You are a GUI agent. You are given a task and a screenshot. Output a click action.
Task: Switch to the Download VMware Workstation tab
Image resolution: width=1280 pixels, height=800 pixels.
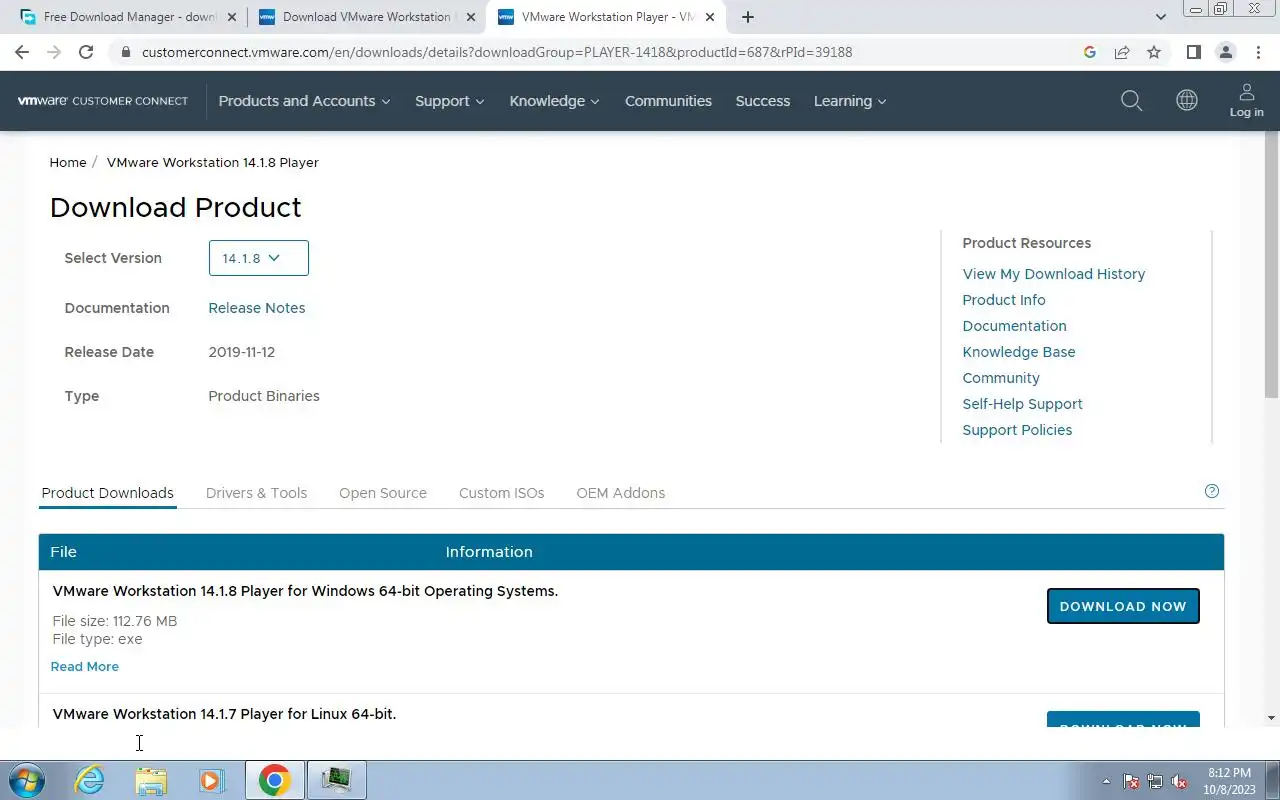click(365, 17)
